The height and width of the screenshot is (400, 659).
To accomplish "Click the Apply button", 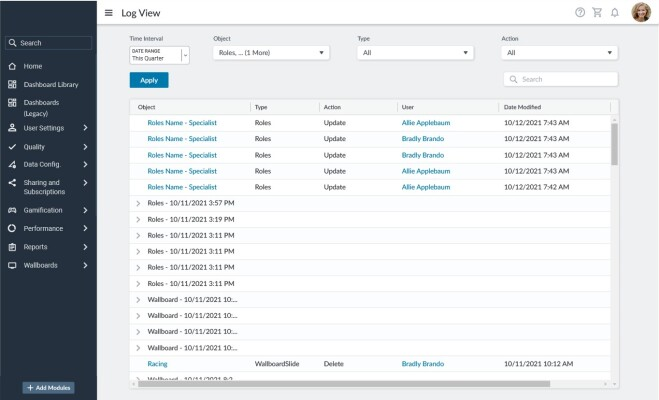I will [x=149, y=80].
